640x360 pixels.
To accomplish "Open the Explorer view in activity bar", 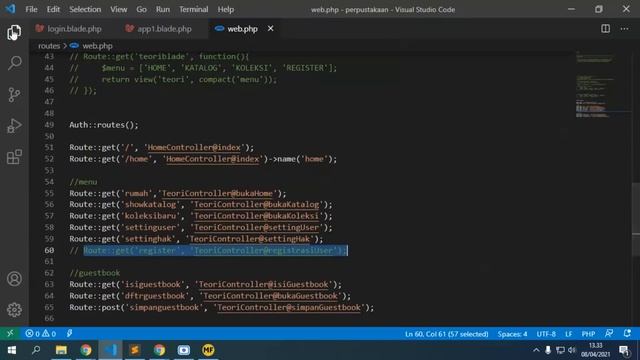I will [14, 32].
